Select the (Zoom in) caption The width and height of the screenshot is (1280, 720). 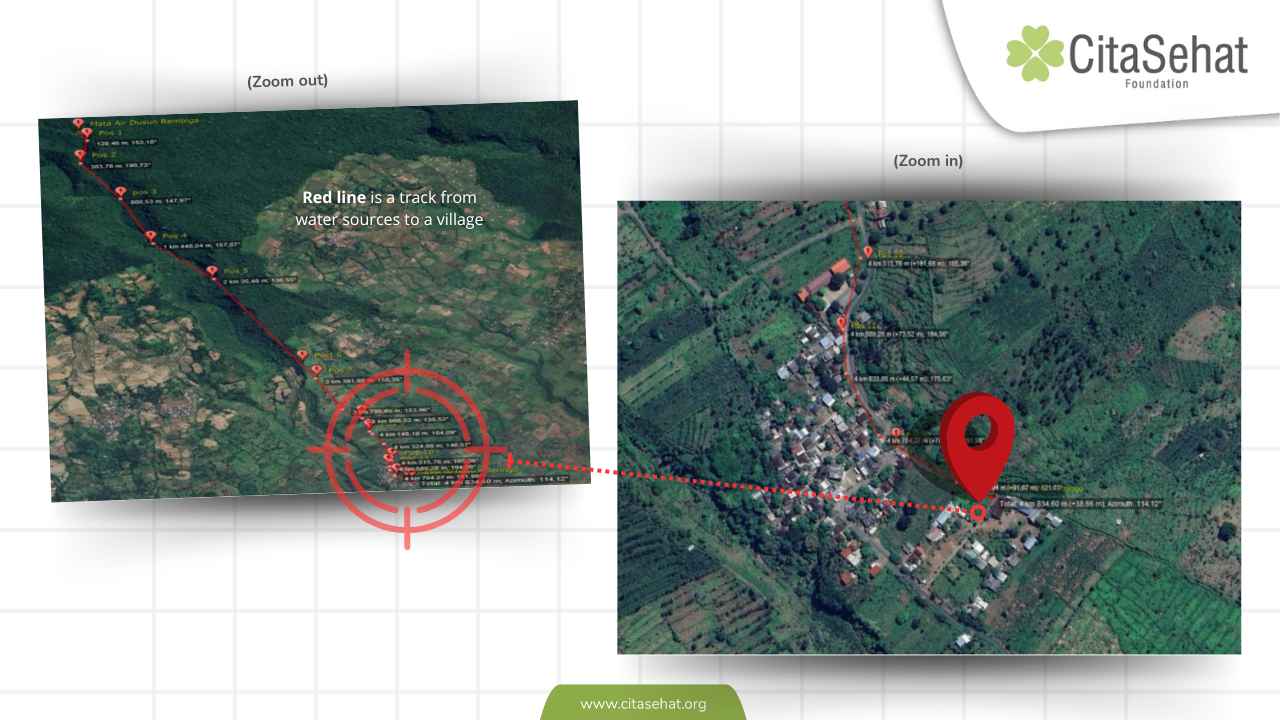pyautogui.click(x=928, y=161)
